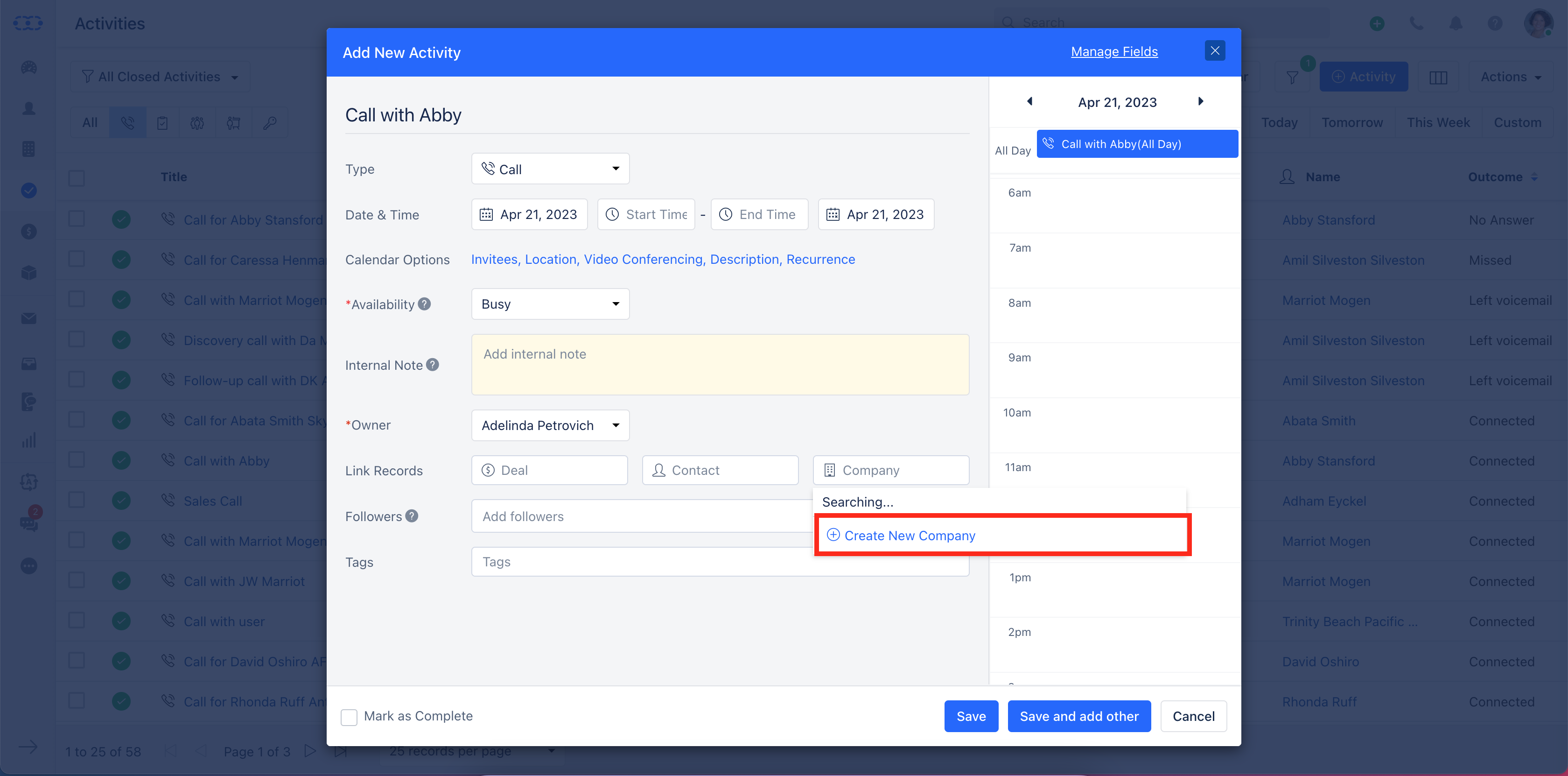
Task: Open Reports bar chart icon in sidebar
Action: pos(28,440)
